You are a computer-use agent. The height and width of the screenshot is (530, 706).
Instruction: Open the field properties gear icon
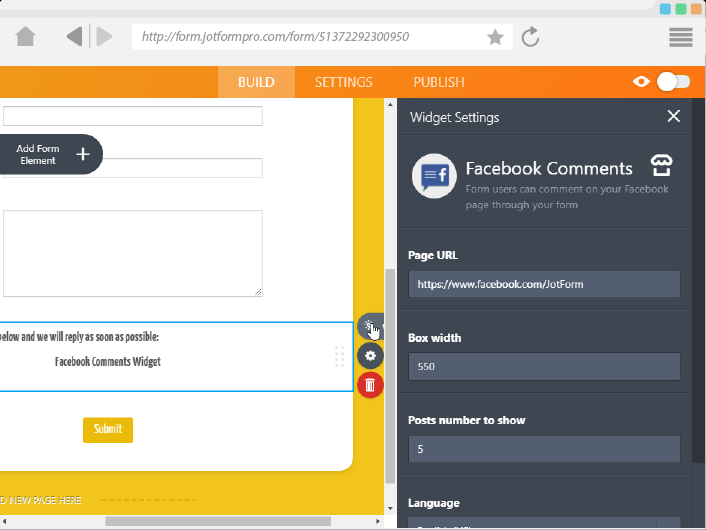coord(370,355)
